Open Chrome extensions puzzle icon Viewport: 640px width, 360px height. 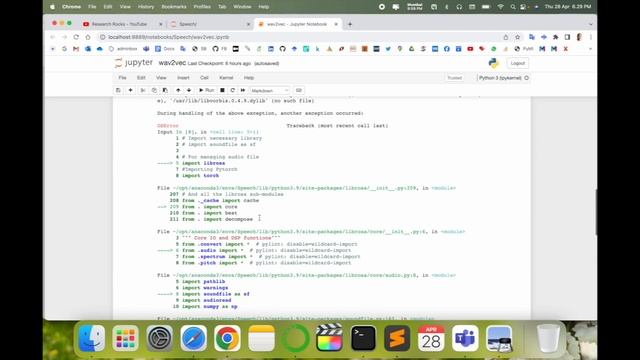coord(556,37)
